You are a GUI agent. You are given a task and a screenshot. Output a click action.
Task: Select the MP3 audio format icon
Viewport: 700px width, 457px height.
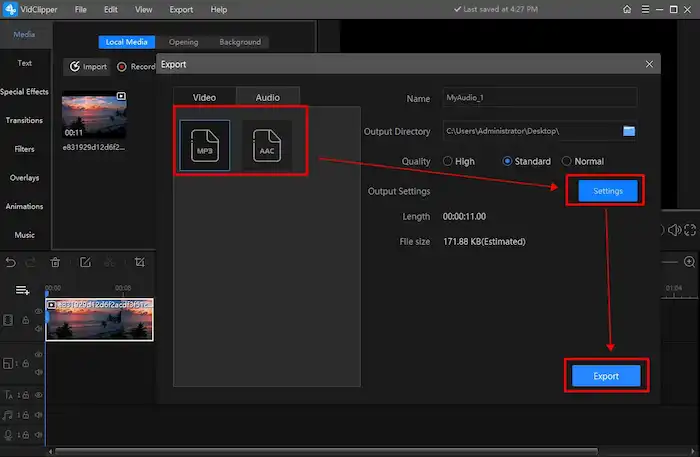204,145
